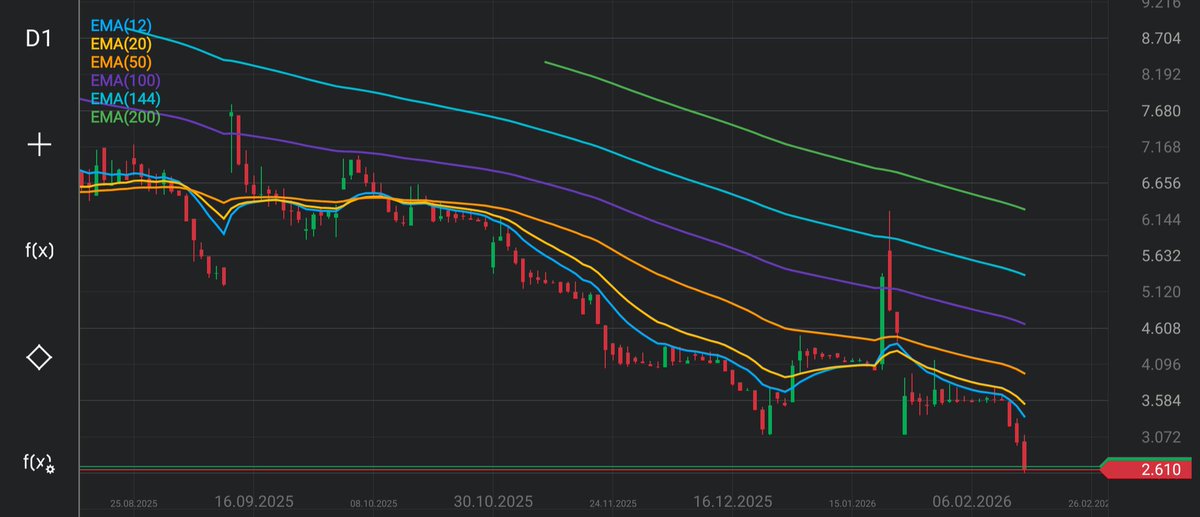Viewport: 1200px width, 517px height.
Task: Click the 16.12.2025 date label
Action: click(x=732, y=500)
